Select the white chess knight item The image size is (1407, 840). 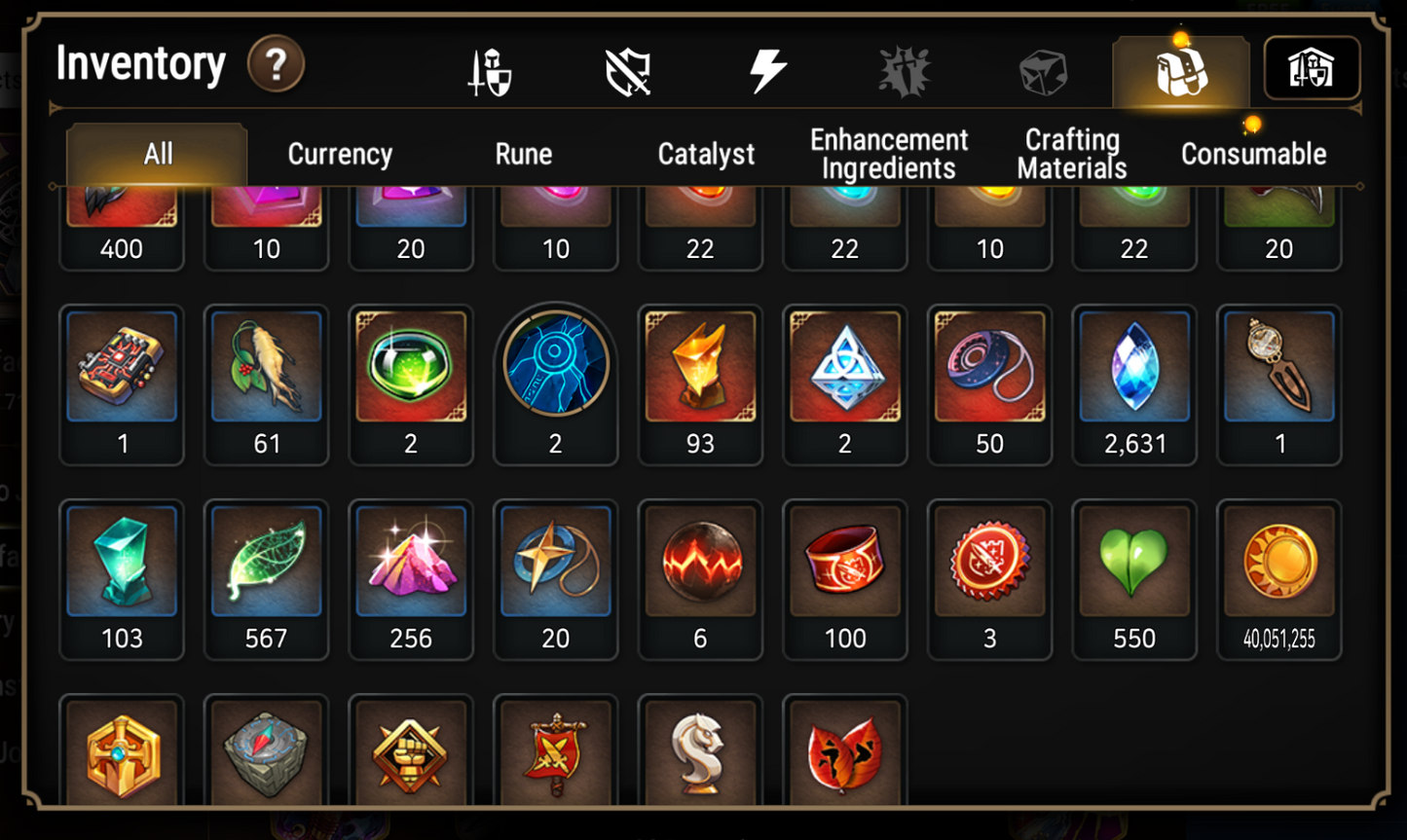(x=700, y=749)
